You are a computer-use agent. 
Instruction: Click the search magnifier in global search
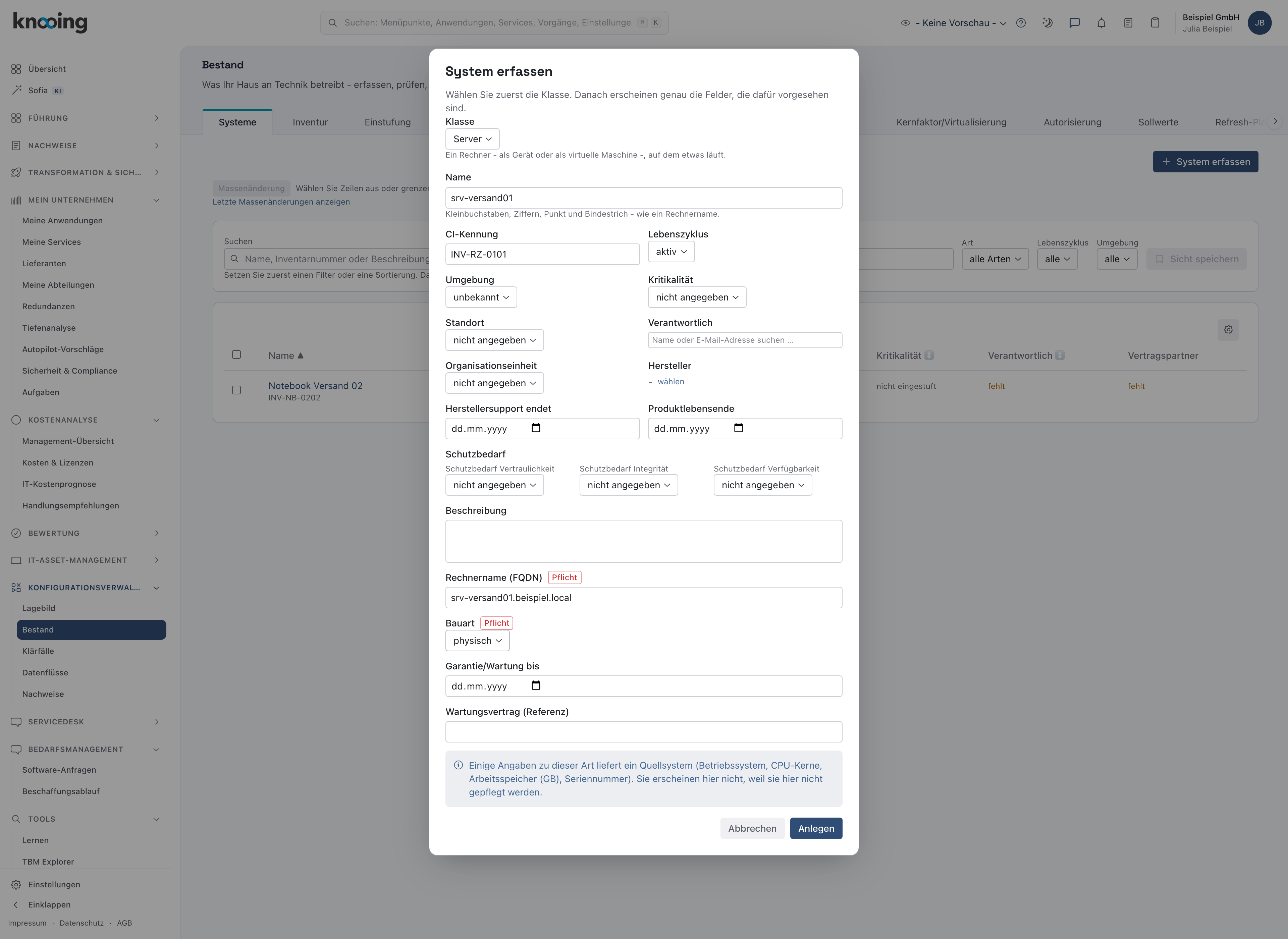[x=332, y=23]
